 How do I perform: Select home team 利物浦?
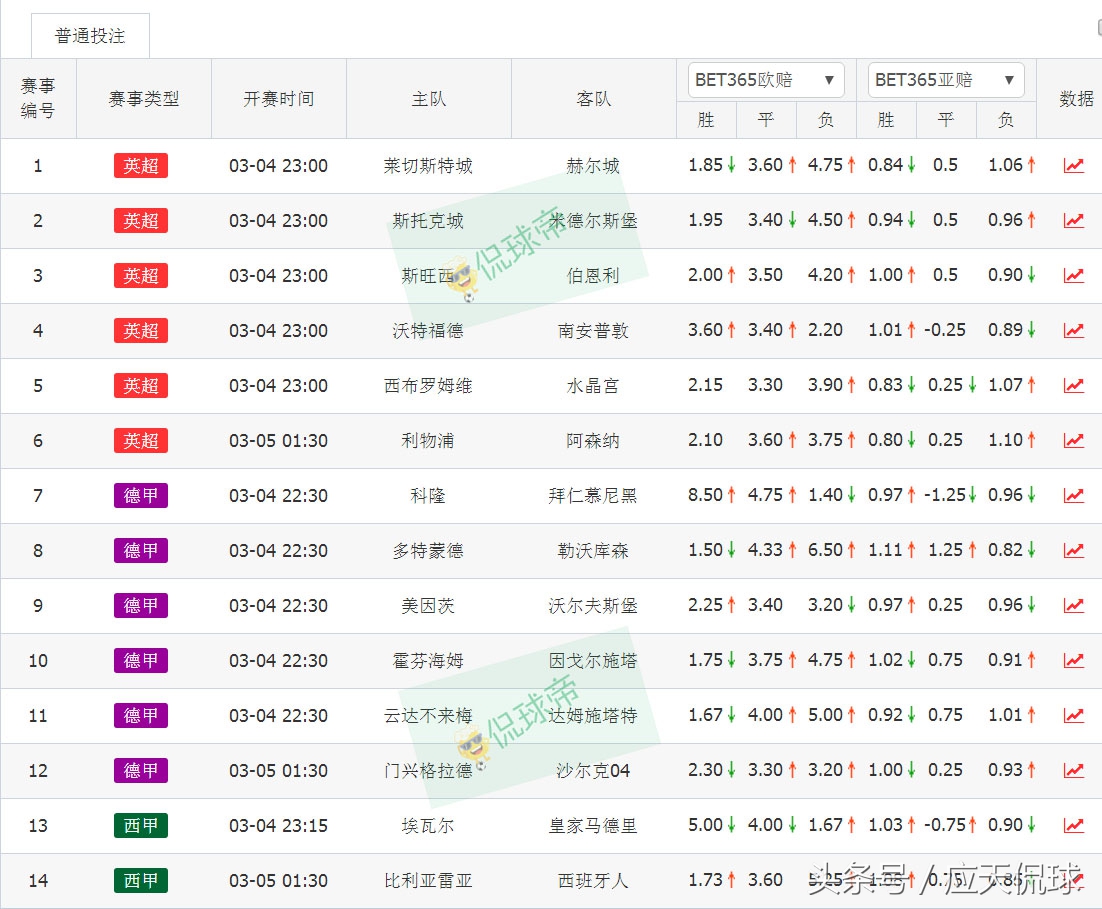click(x=428, y=441)
